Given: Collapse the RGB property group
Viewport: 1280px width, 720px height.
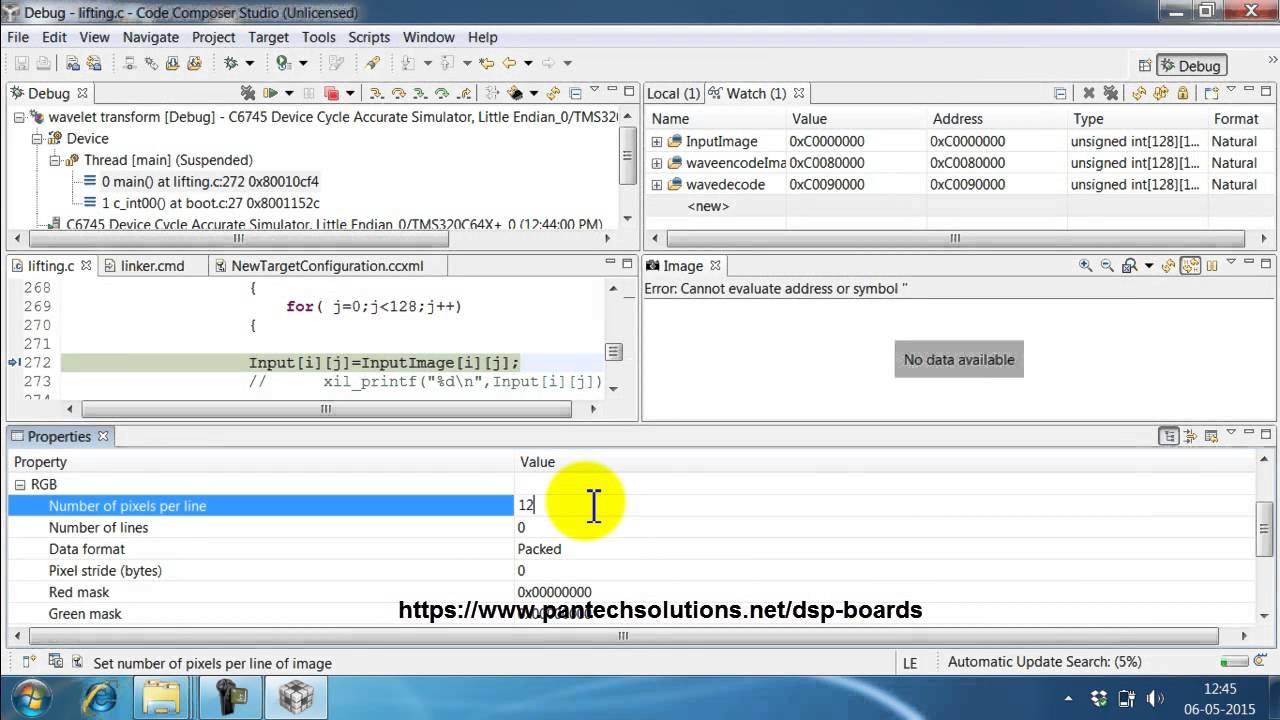Looking at the screenshot, I should pyautogui.click(x=20, y=484).
